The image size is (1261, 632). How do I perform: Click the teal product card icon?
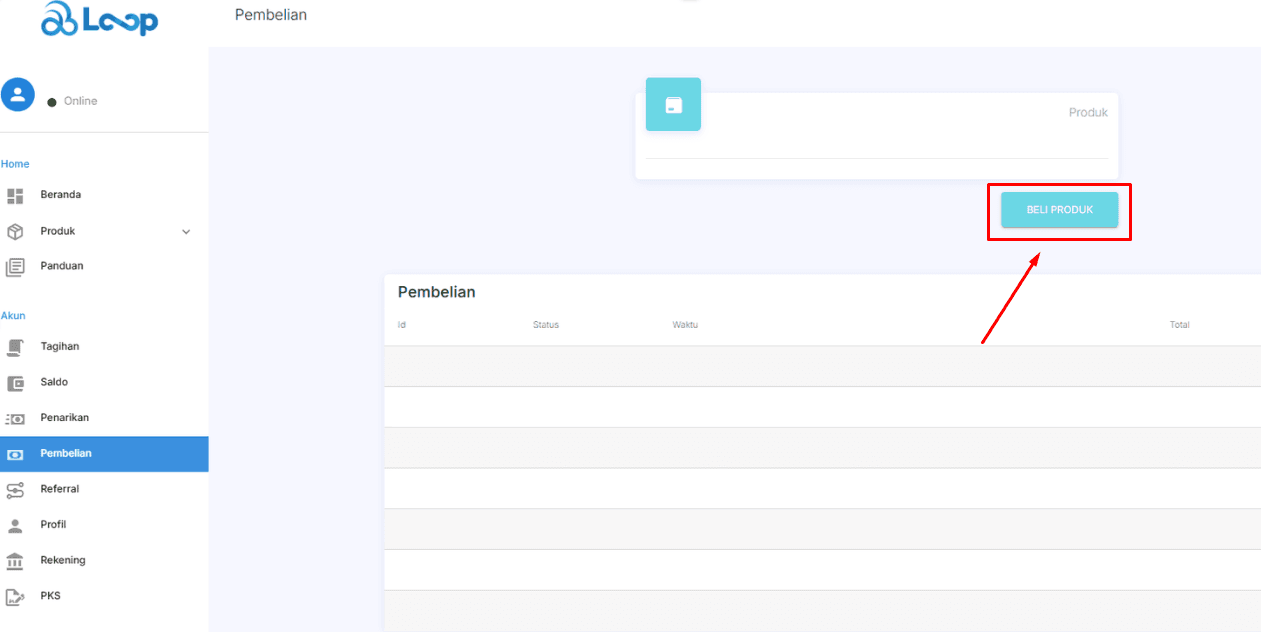[673, 105]
